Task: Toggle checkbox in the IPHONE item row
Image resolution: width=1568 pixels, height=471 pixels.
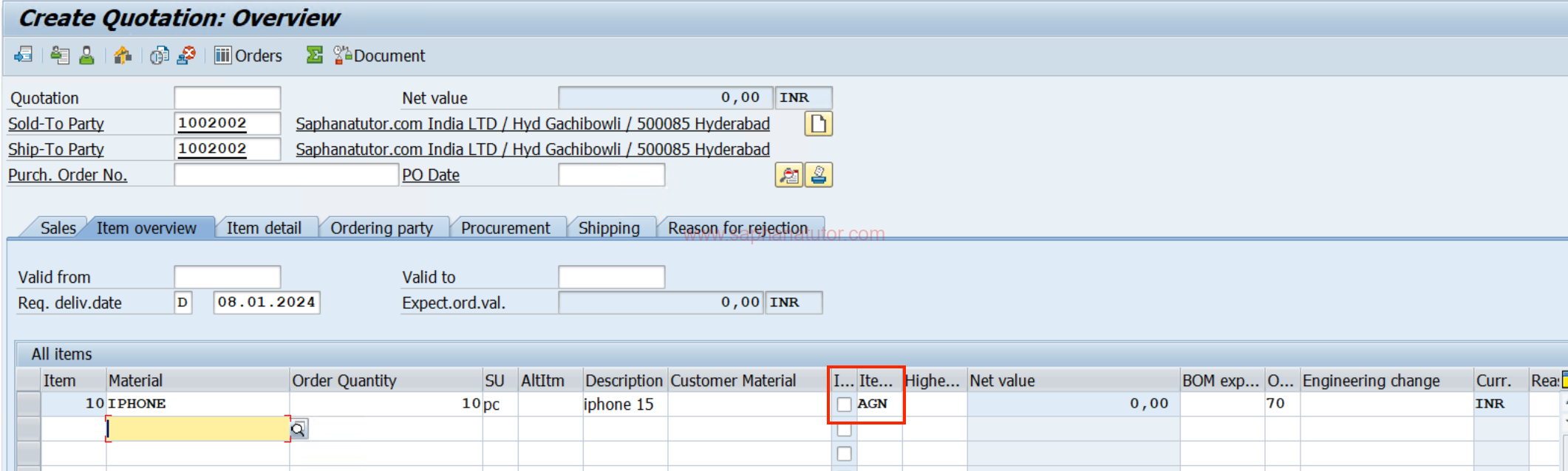Action: click(844, 405)
